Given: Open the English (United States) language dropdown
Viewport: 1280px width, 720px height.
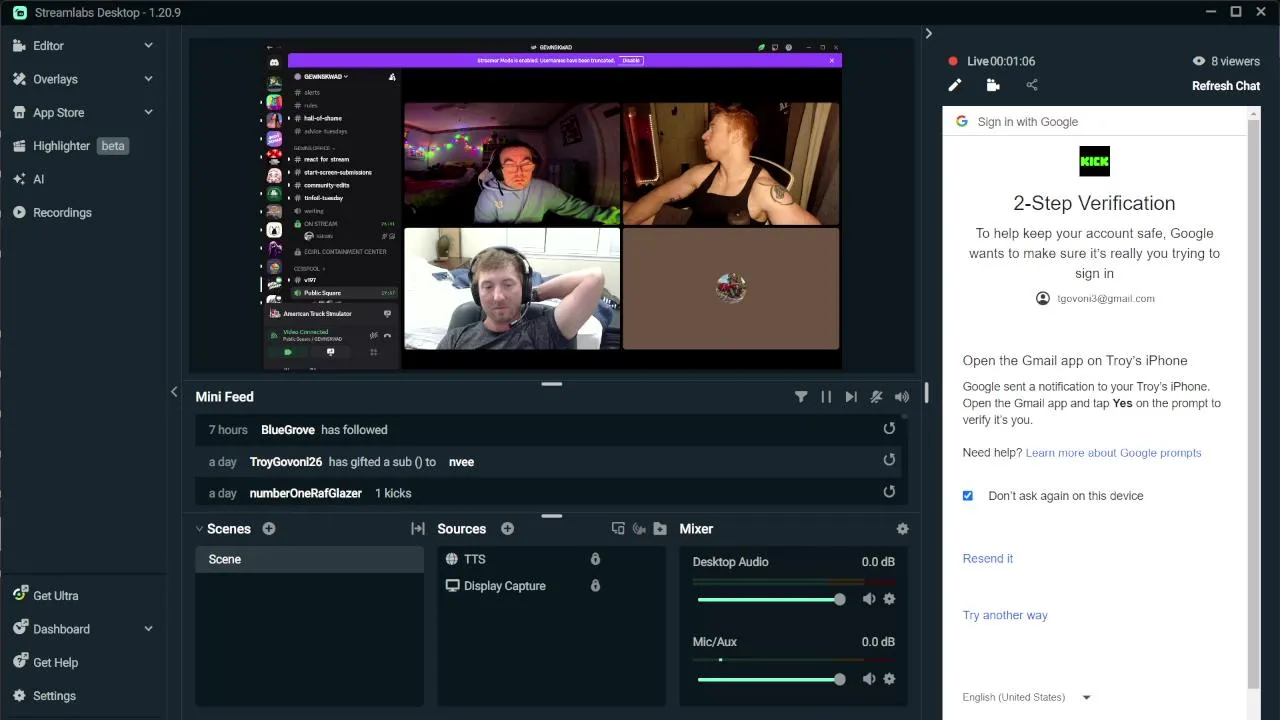Looking at the screenshot, I should click(1026, 697).
